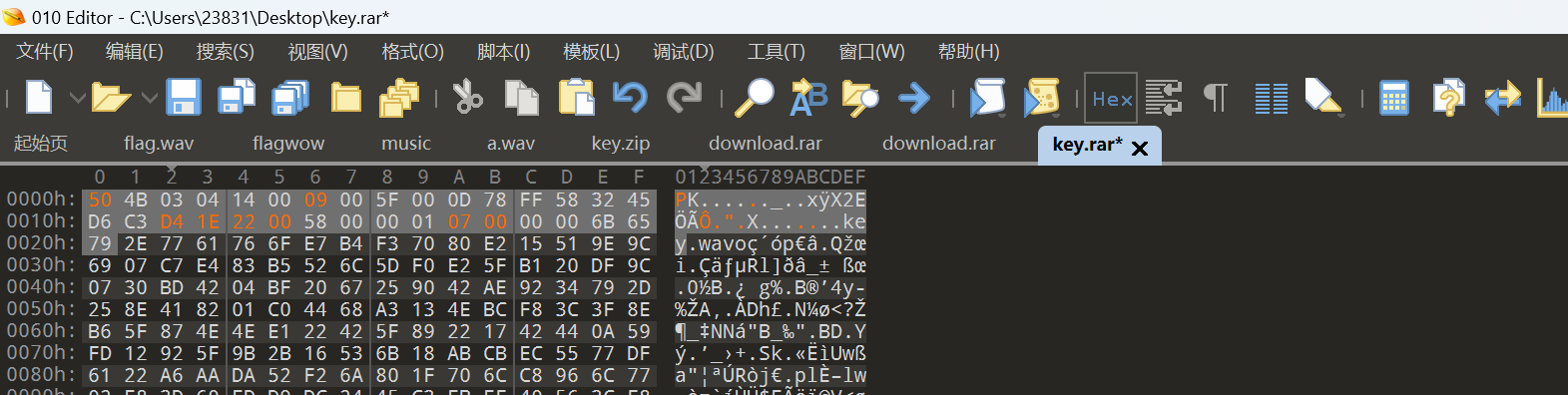The width and height of the screenshot is (1568, 395).
Task: Switch to the music tab
Action: click(x=406, y=144)
